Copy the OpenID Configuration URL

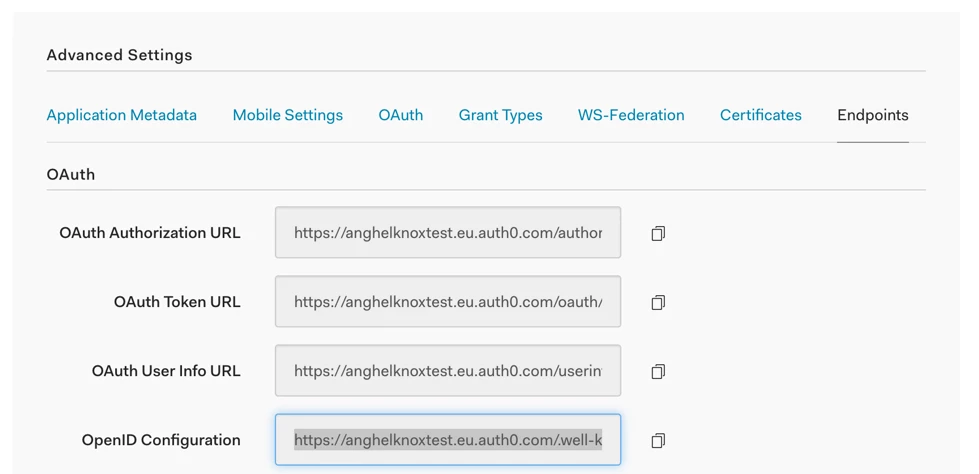(658, 441)
